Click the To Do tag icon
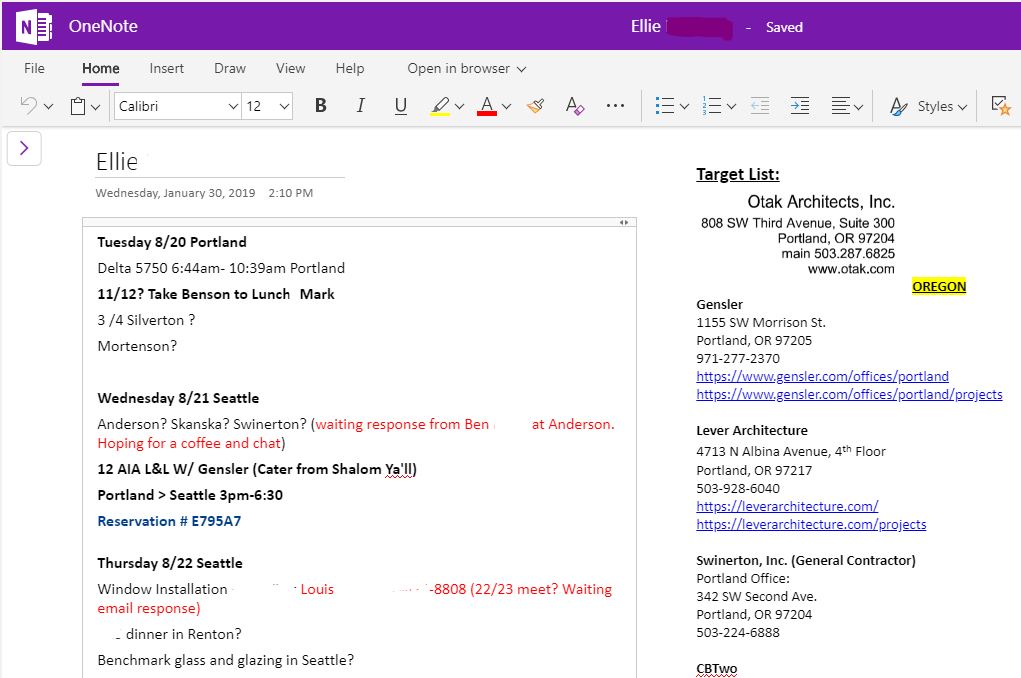 tap(999, 106)
